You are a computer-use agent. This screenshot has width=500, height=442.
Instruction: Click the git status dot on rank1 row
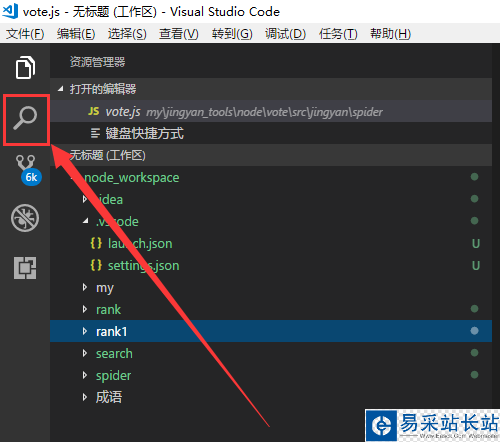[x=474, y=331]
